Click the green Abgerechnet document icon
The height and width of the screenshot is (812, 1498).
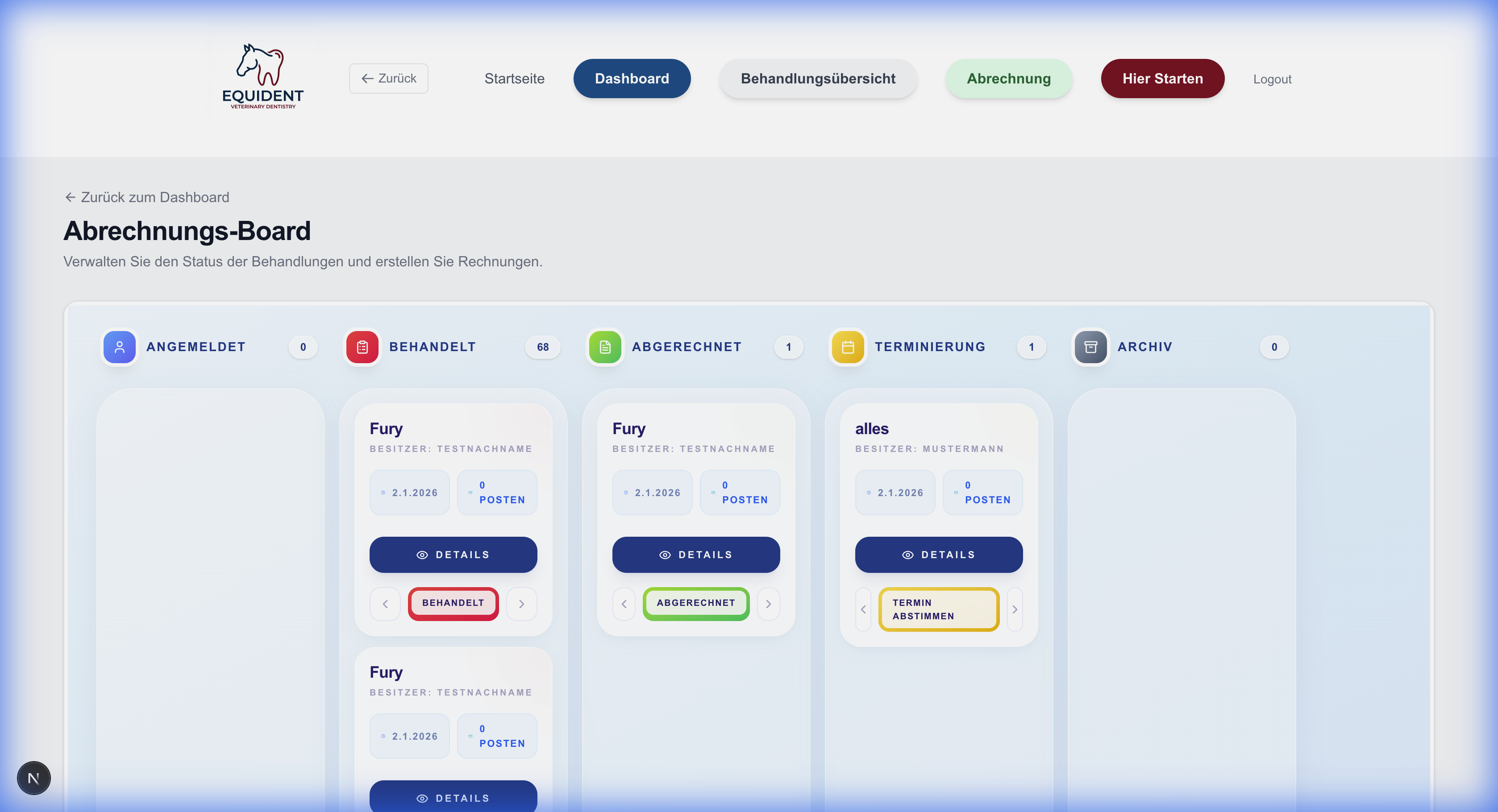pos(605,347)
